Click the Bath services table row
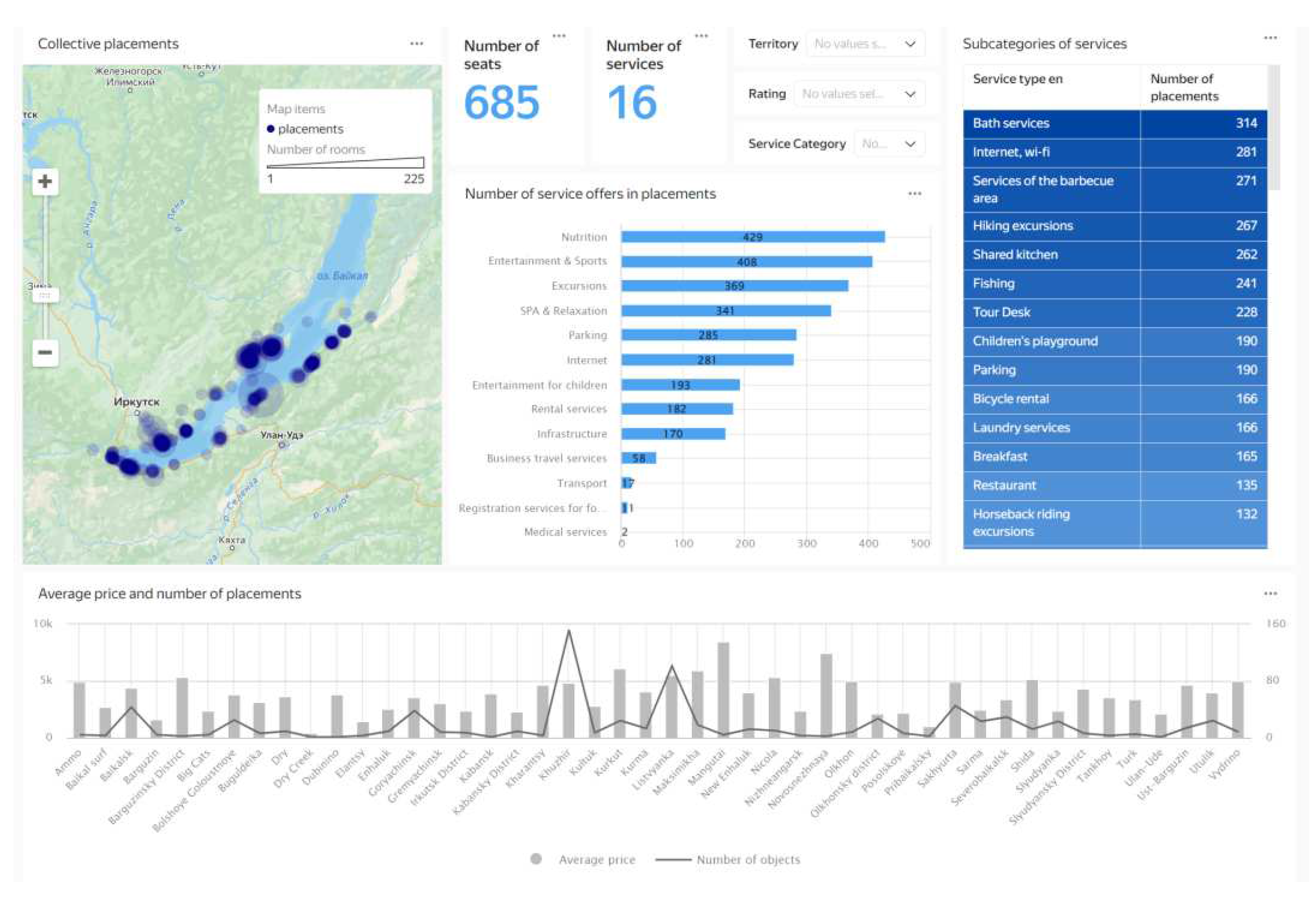Viewport: 1316px width, 900px height. tap(1011, 124)
